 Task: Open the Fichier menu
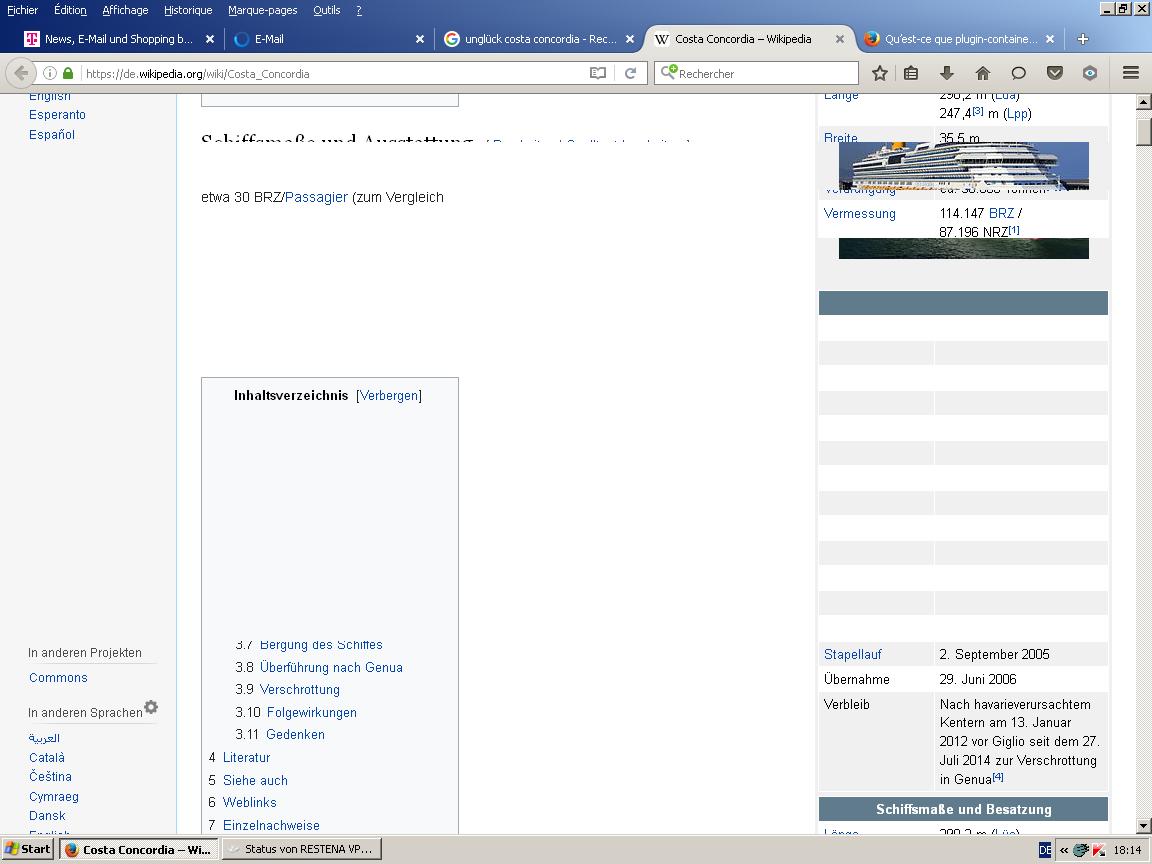tap(22, 10)
